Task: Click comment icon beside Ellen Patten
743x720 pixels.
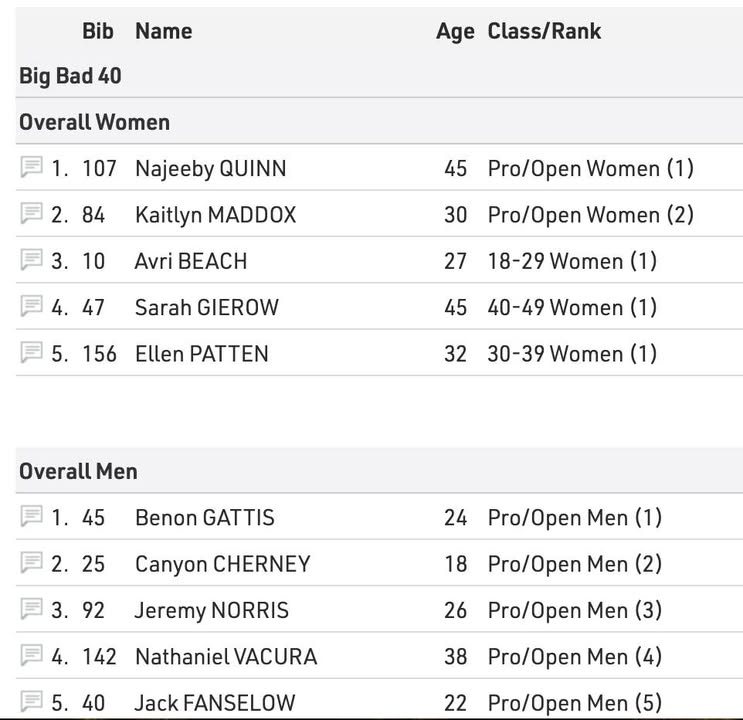Action: point(31,352)
